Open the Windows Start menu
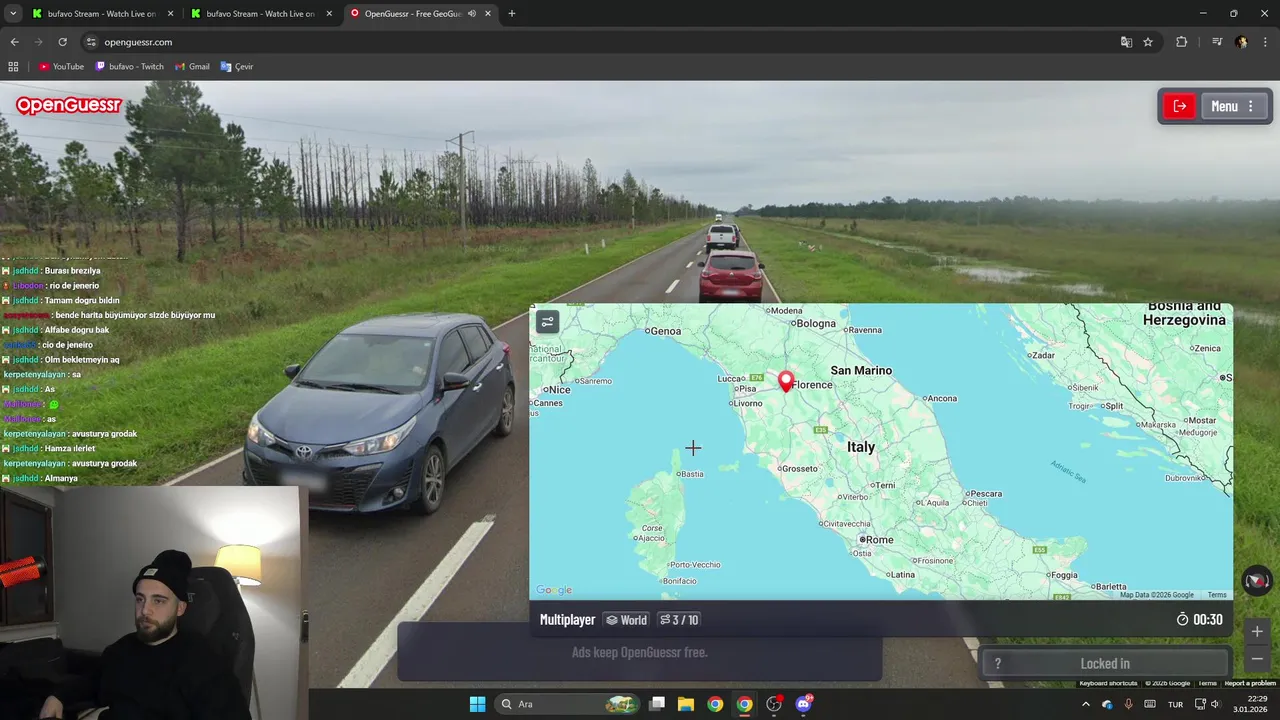Viewport: 1280px width, 720px height. [477, 704]
